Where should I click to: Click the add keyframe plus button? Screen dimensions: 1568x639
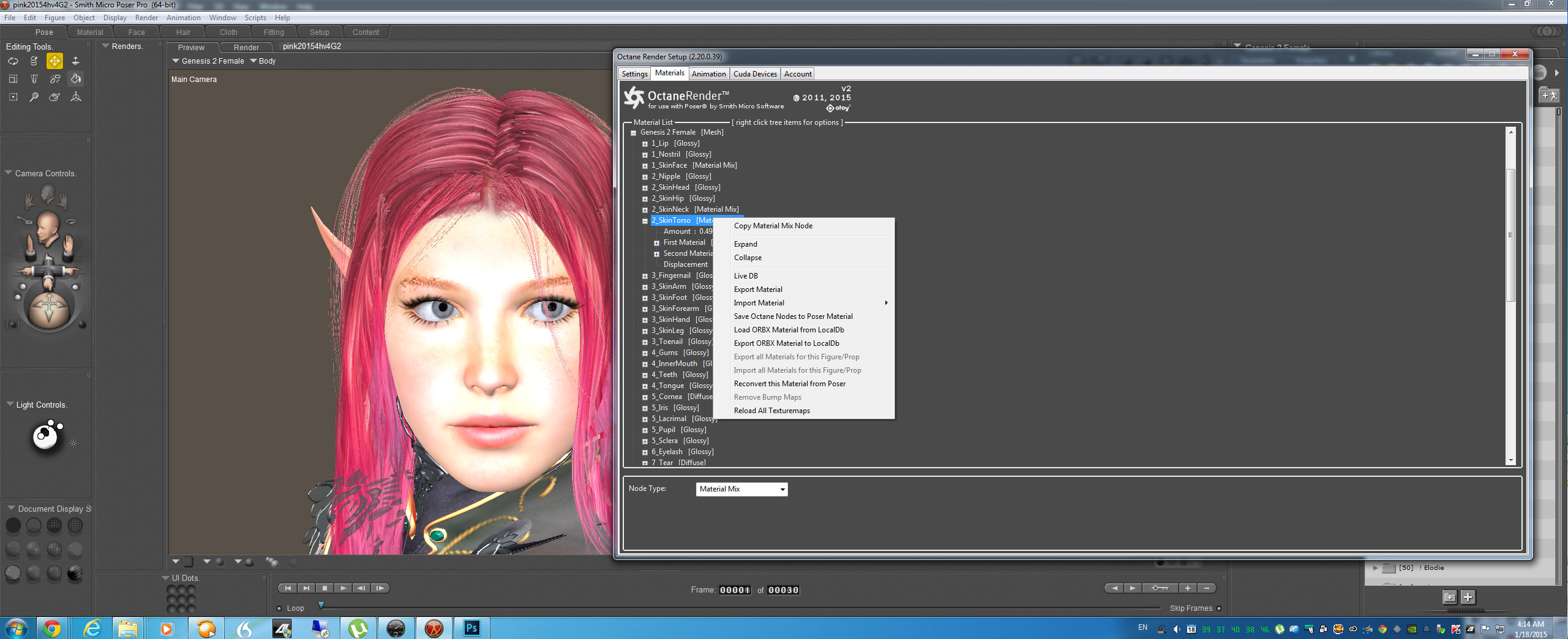(1188, 588)
